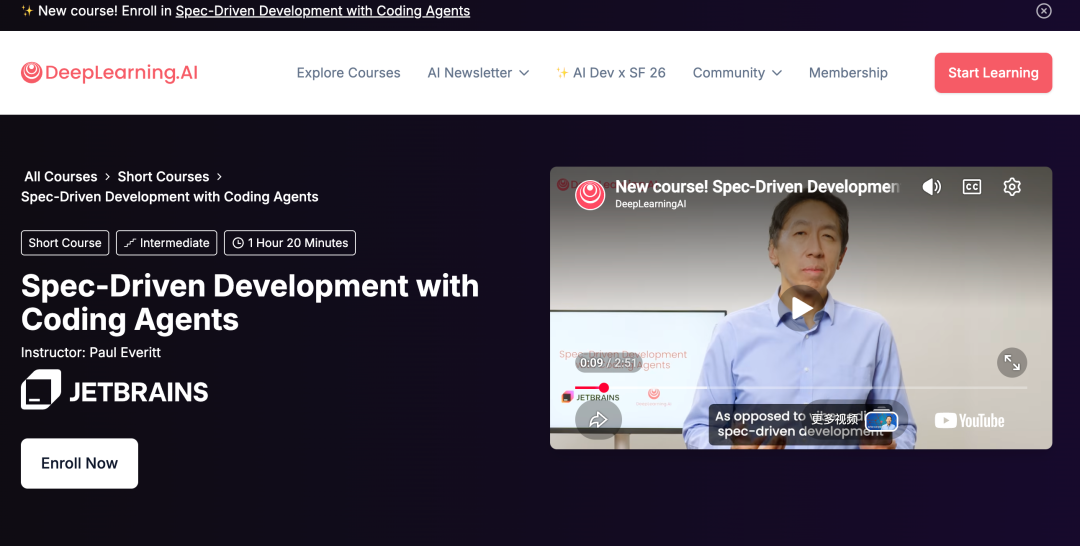
Task: Click Instructor: Paul Everitt text
Action: (x=91, y=353)
